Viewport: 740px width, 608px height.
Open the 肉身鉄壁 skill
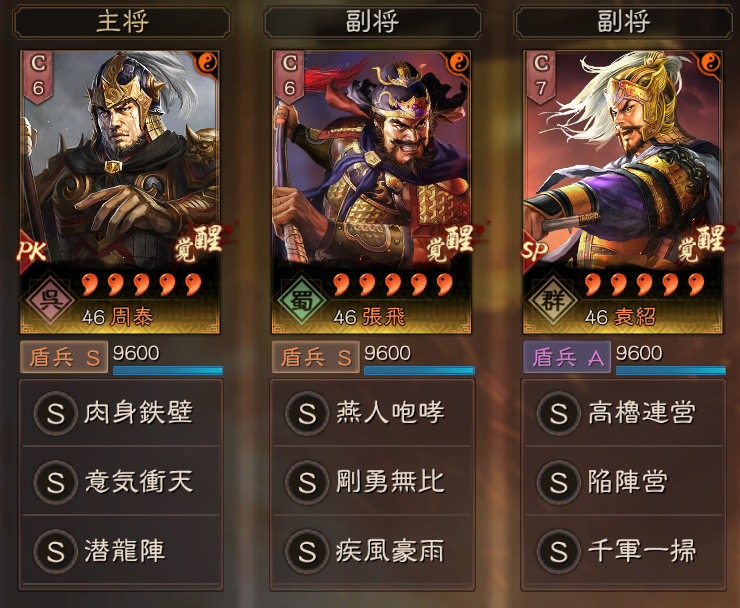point(121,413)
